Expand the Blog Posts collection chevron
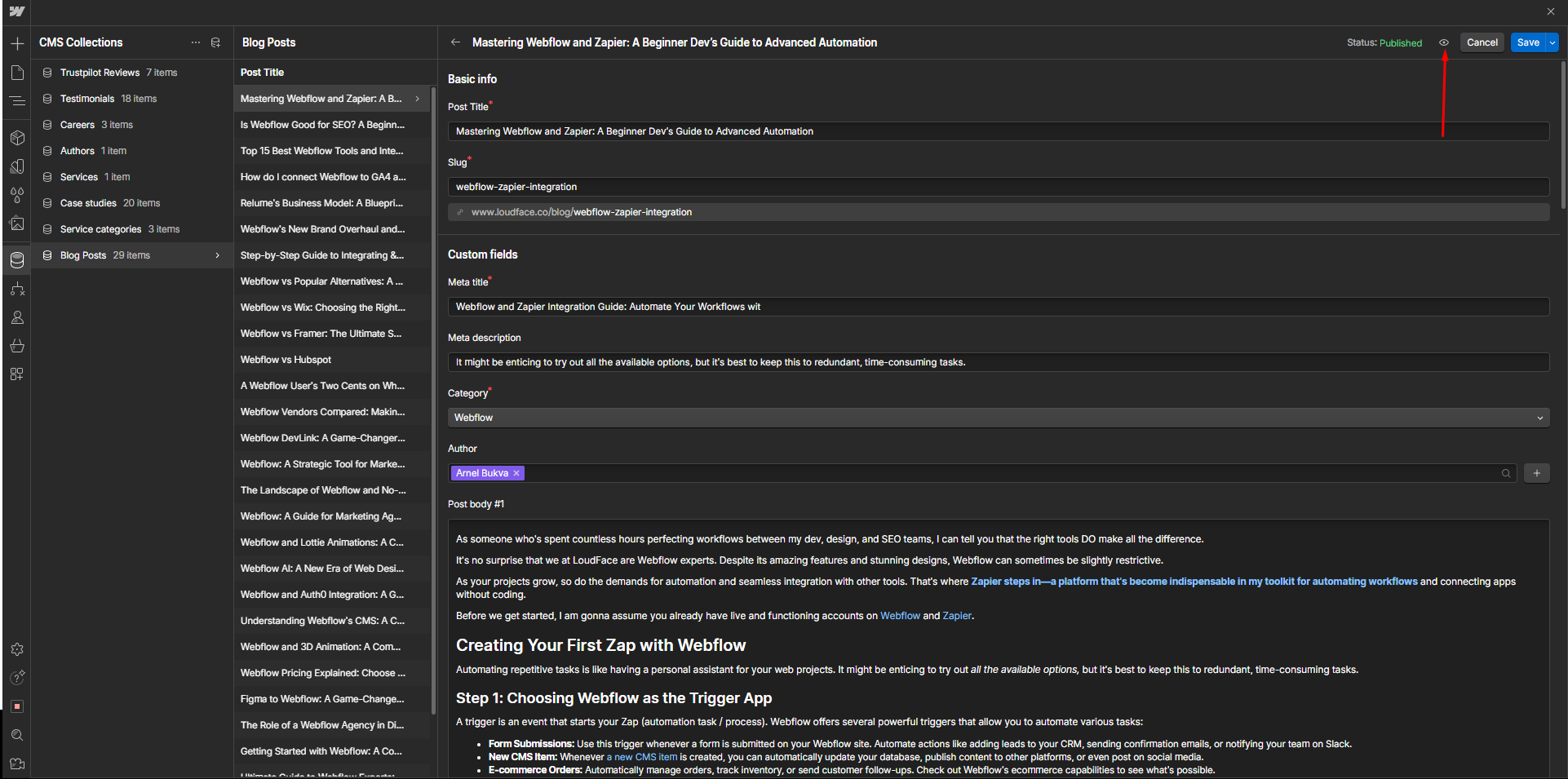This screenshot has height=779, width=1568. (x=218, y=255)
